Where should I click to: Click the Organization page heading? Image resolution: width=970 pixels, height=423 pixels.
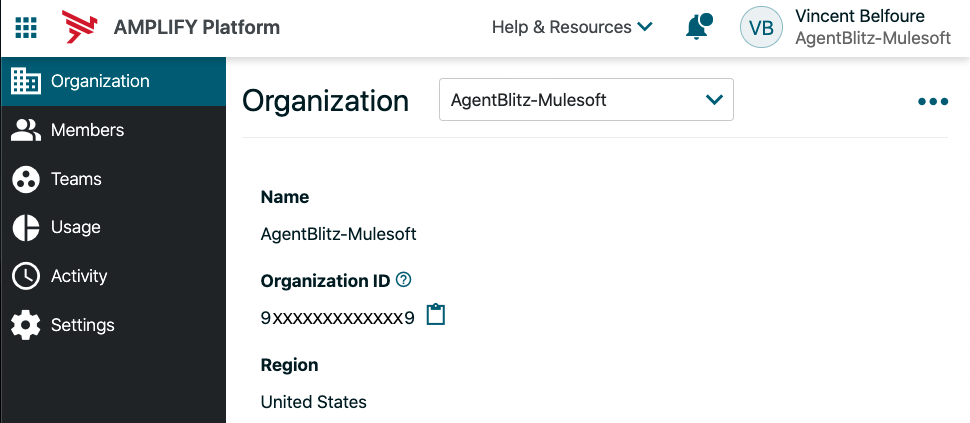click(325, 100)
